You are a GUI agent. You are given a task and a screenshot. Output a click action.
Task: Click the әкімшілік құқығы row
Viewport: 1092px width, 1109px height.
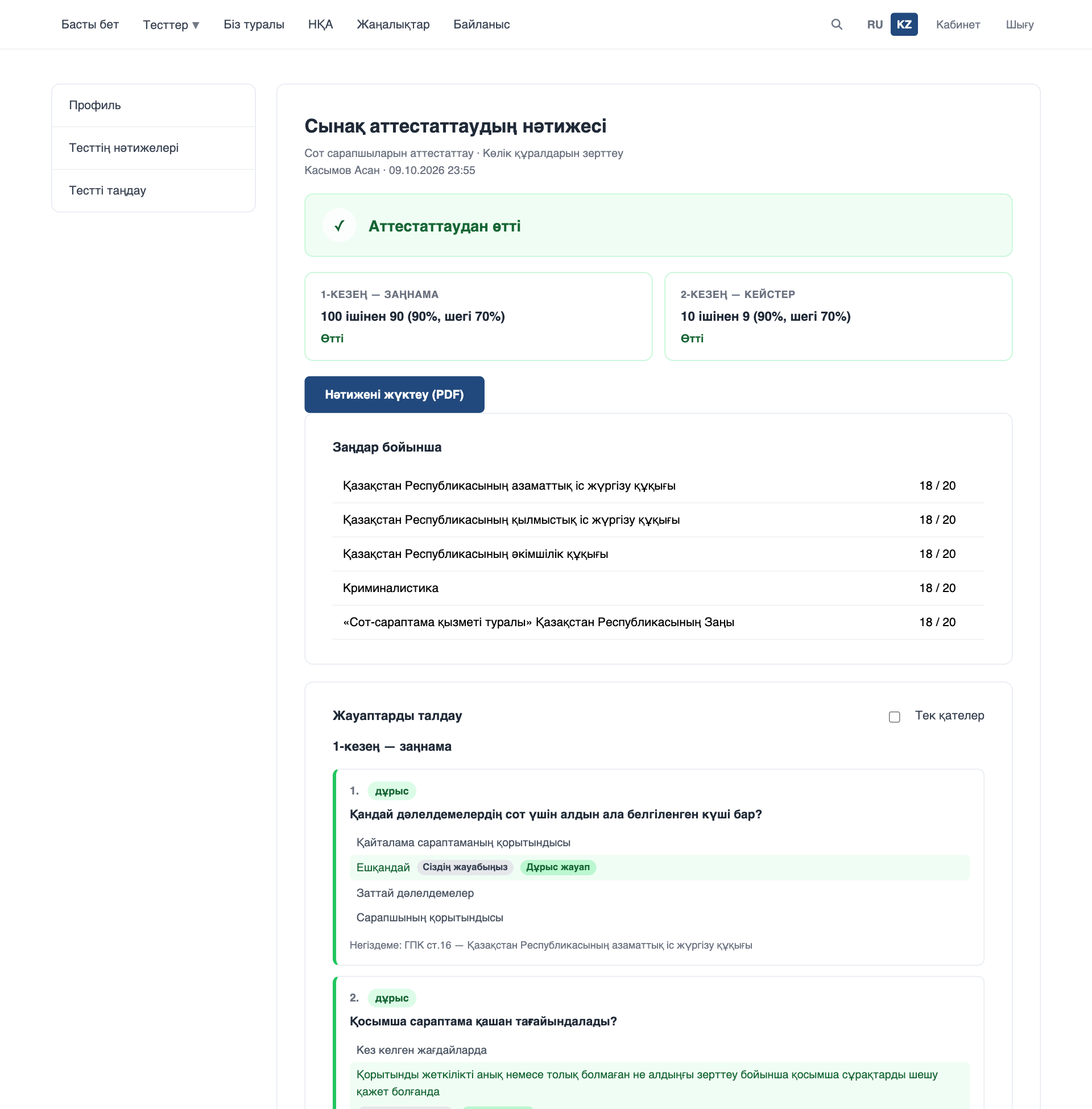(658, 554)
